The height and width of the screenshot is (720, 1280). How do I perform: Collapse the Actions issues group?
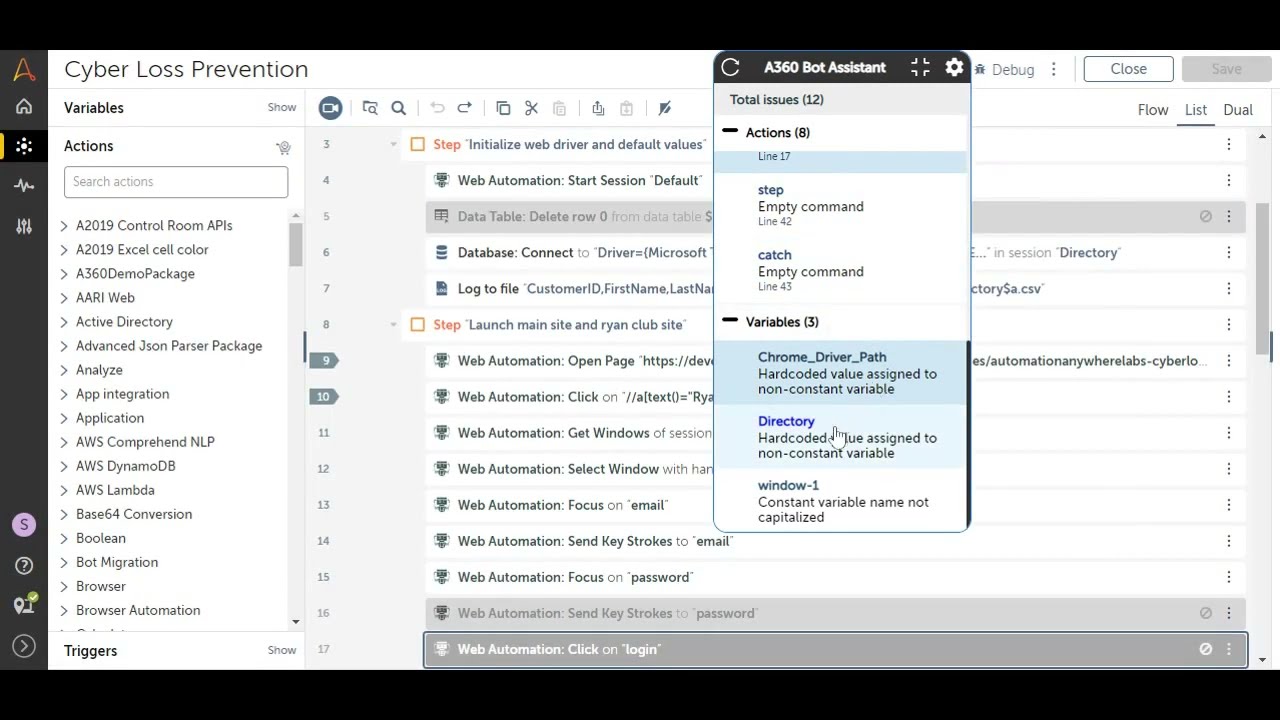[x=730, y=132]
